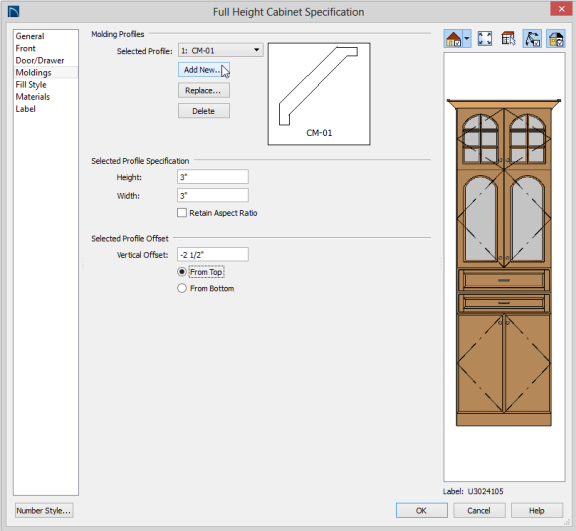
Task: Click the Chief Architect logo in title bar
Action: [13, 12]
